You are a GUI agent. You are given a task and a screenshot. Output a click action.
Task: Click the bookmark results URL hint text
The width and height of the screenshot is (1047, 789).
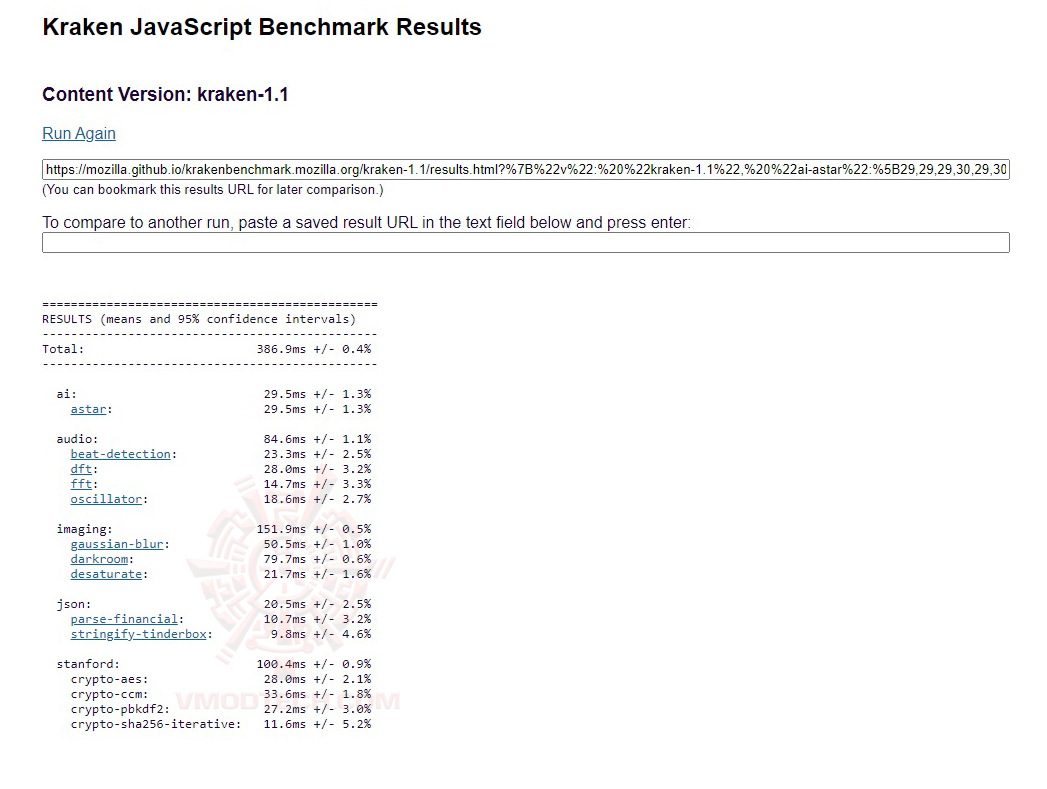[x=213, y=190]
